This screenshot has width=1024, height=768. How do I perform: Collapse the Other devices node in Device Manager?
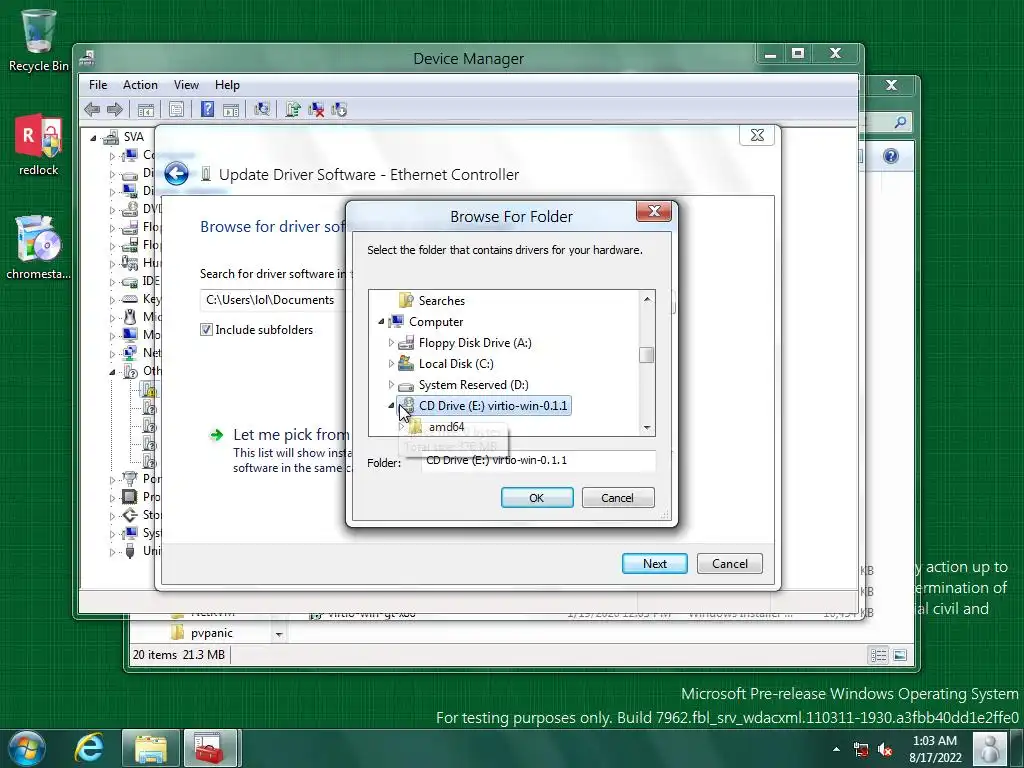click(x=112, y=372)
